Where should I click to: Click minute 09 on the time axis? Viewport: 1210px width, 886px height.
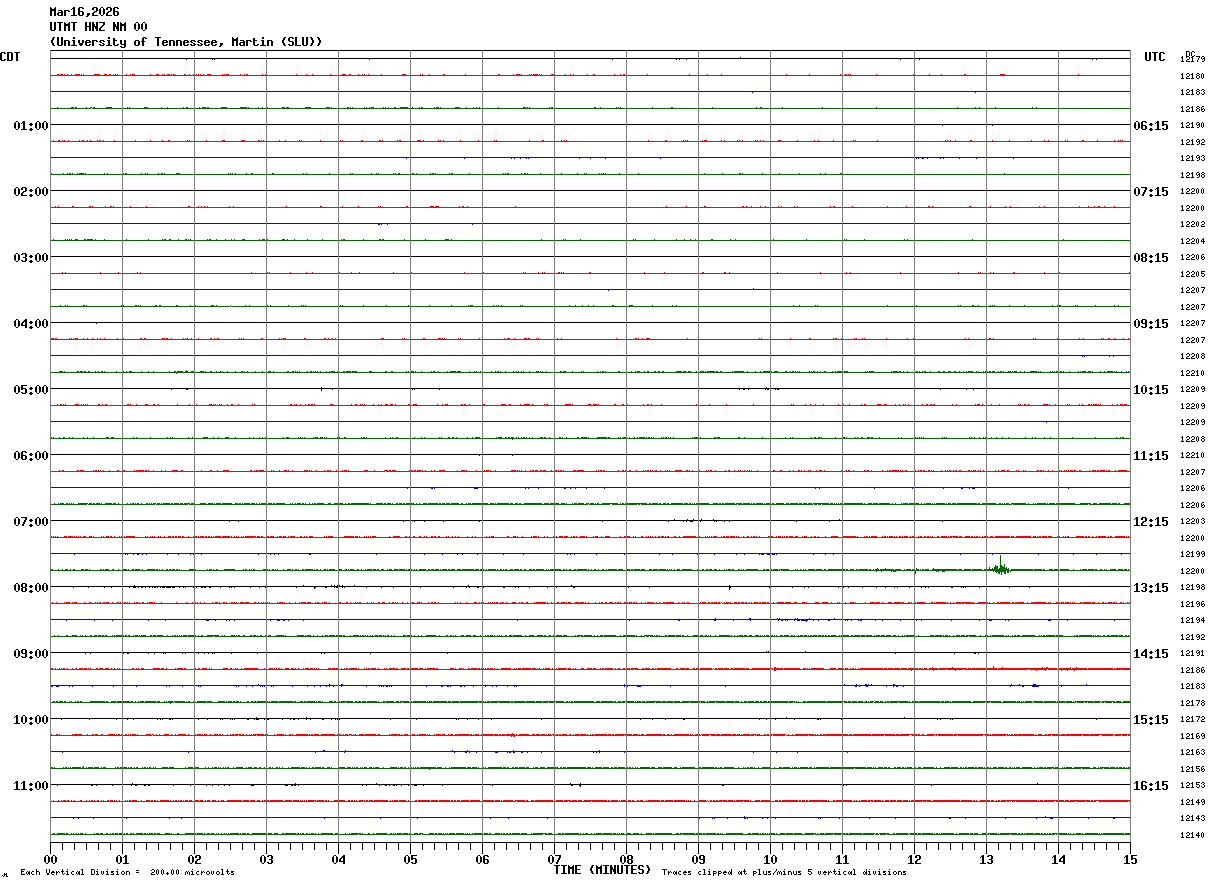[698, 859]
